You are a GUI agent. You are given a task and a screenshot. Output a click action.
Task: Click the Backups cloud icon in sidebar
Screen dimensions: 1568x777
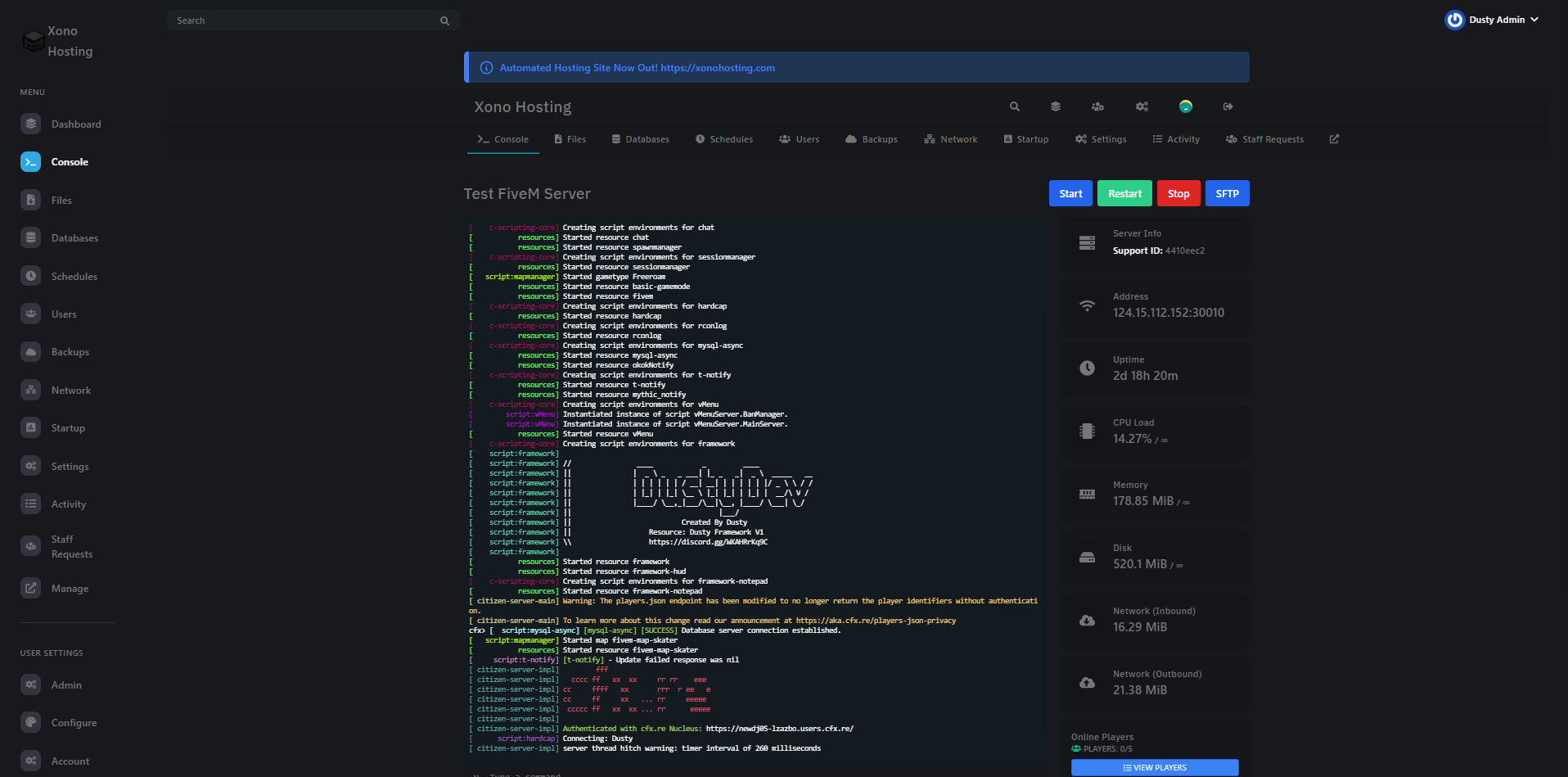point(31,352)
